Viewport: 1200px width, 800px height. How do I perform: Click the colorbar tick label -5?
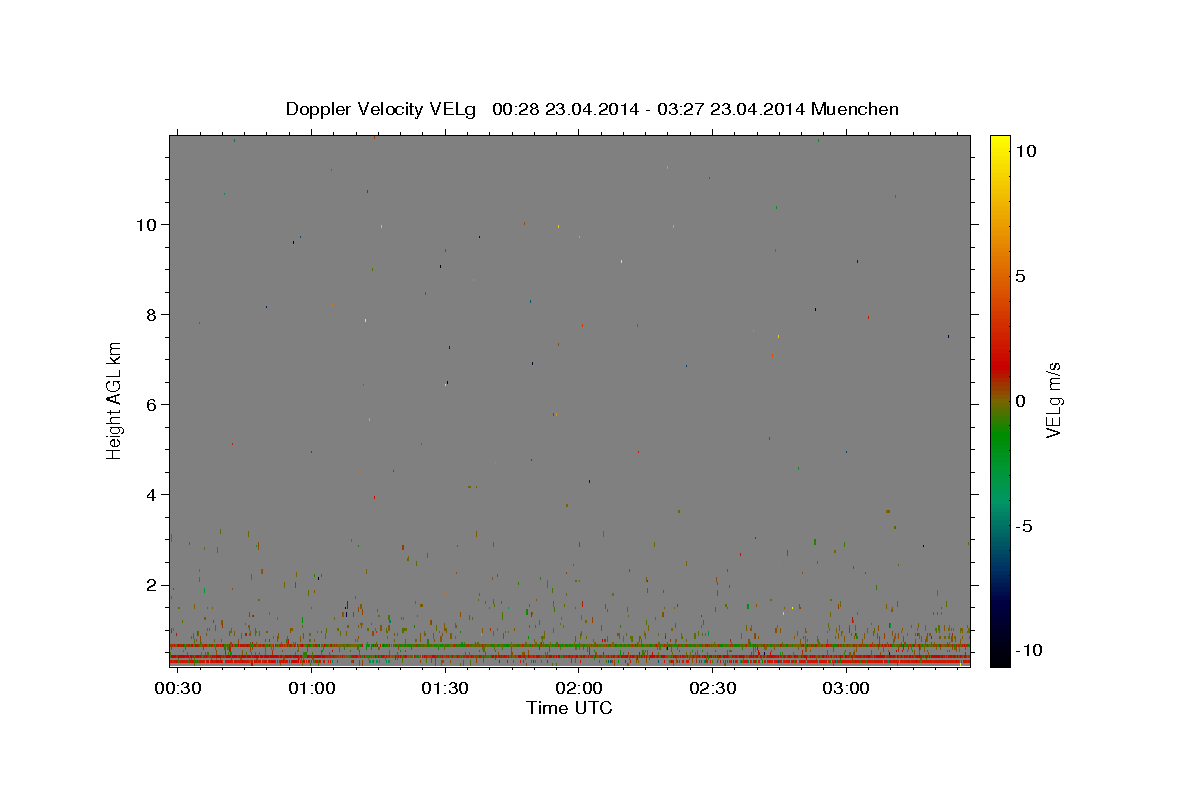tap(1025, 526)
